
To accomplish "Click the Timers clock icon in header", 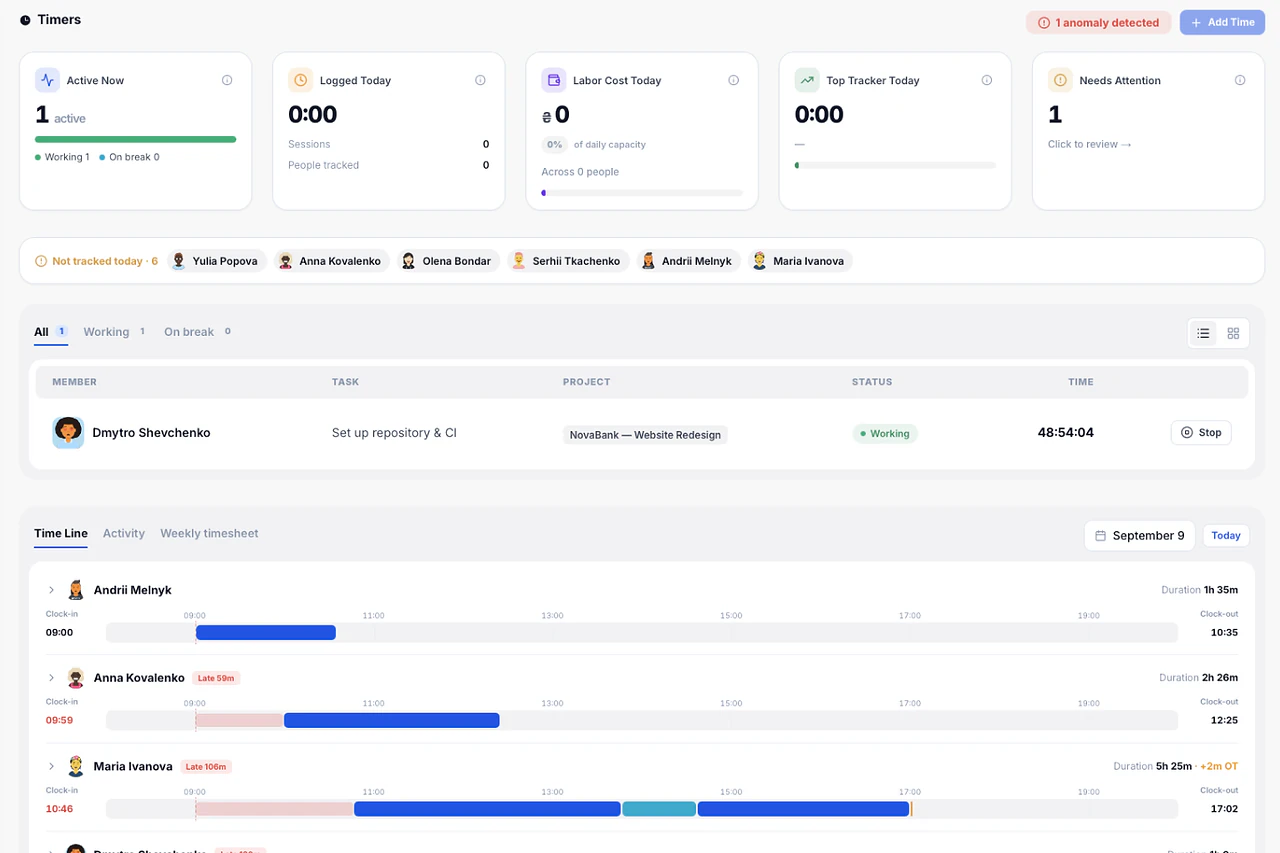I will point(25,20).
